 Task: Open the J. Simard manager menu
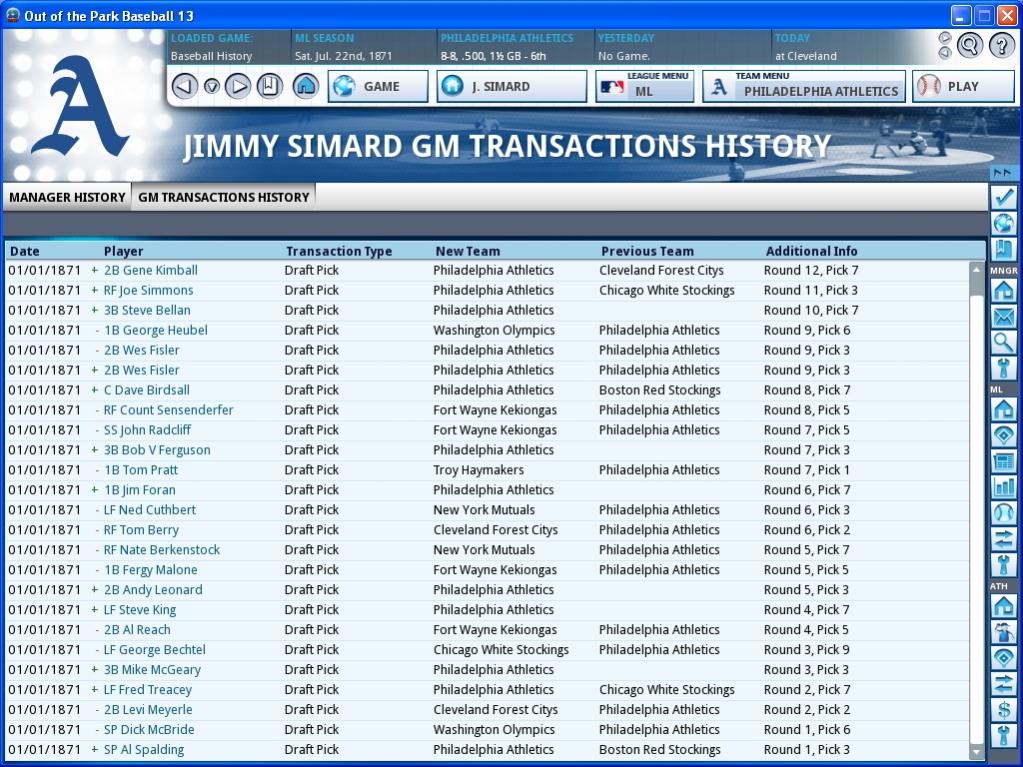(511, 87)
